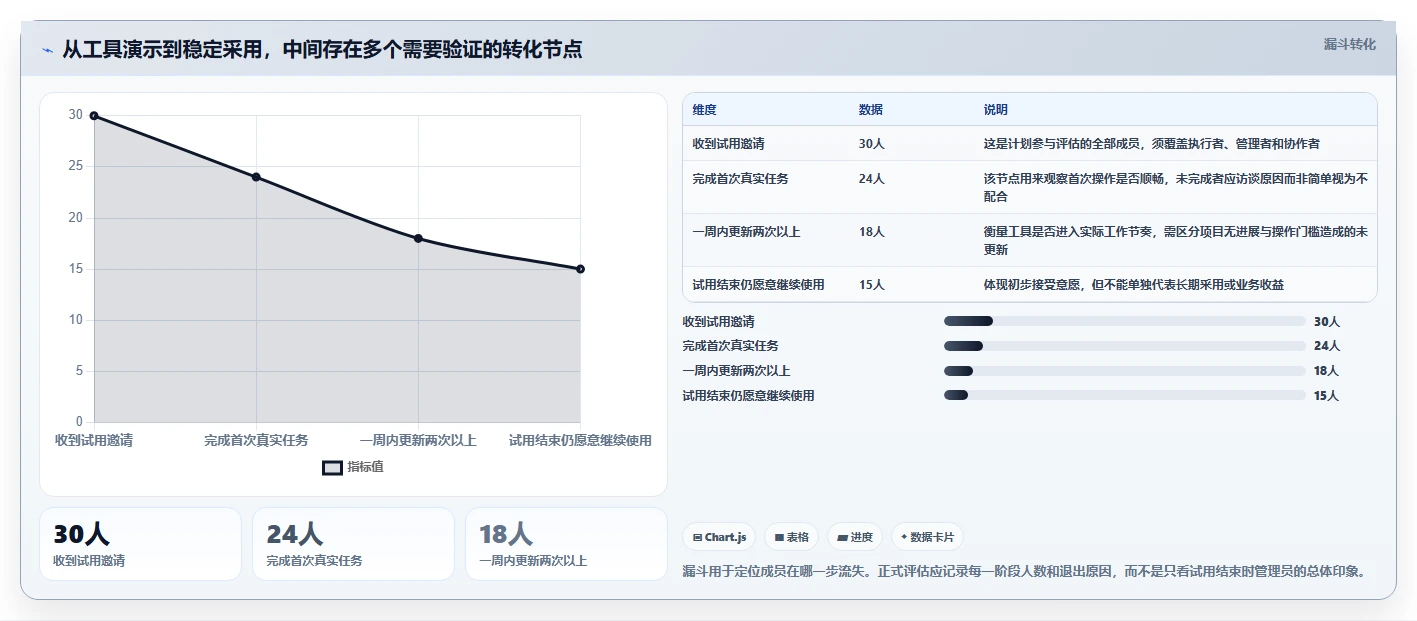This screenshot has width=1417, height=621.
Task: Click the explanation starting 衡量工具是否进入
Action: (x=1176, y=241)
